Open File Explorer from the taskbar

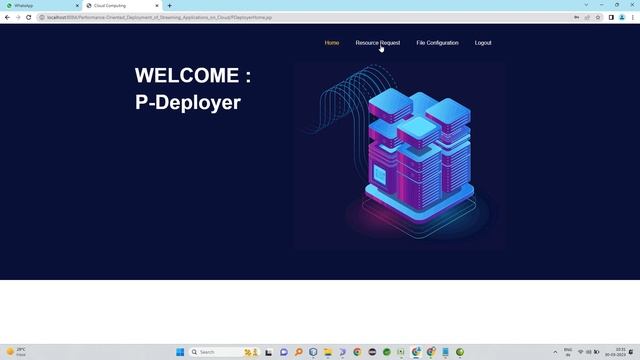pos(328,352)
